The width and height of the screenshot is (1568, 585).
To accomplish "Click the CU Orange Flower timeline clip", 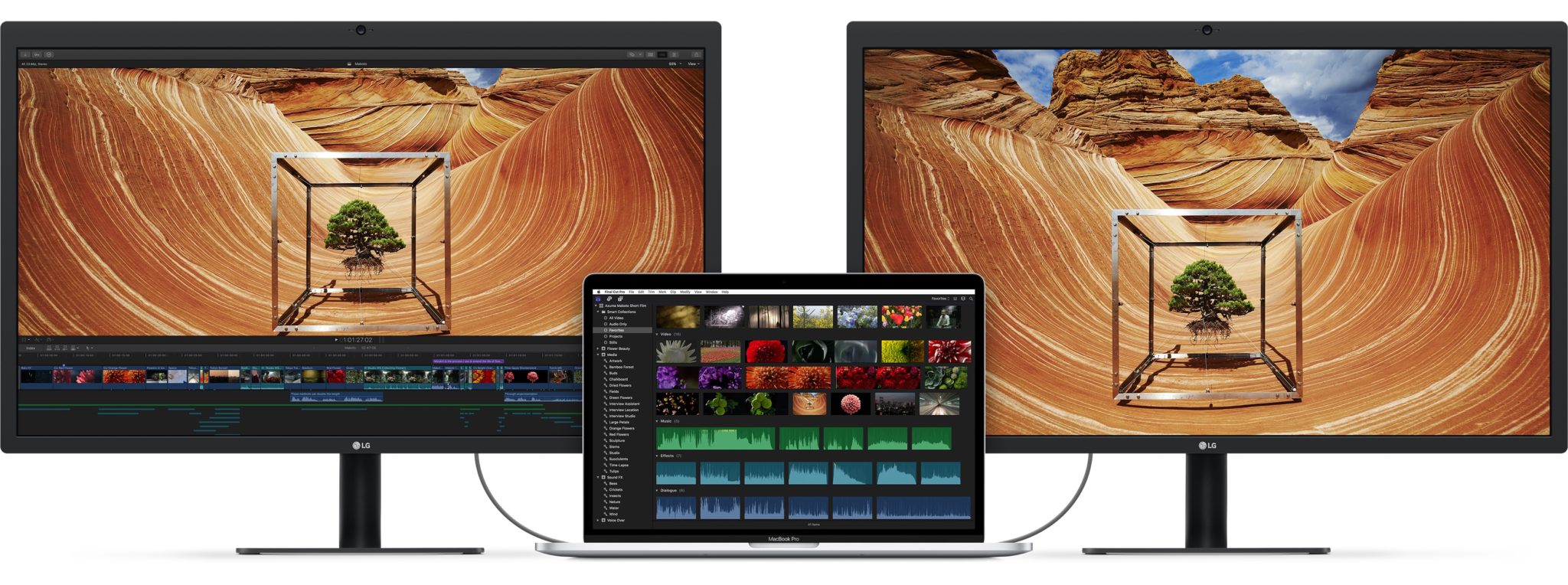I will coord(124,376).
